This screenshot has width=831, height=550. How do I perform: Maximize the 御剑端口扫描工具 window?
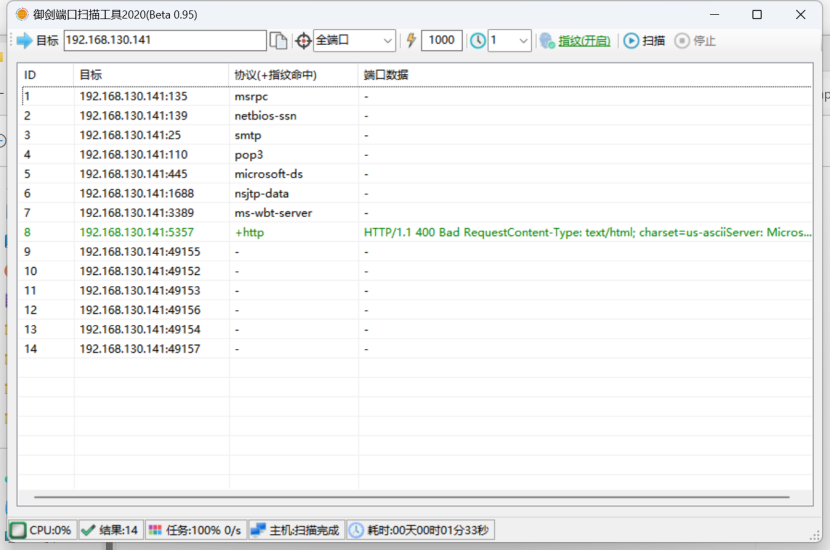[757, 14]
